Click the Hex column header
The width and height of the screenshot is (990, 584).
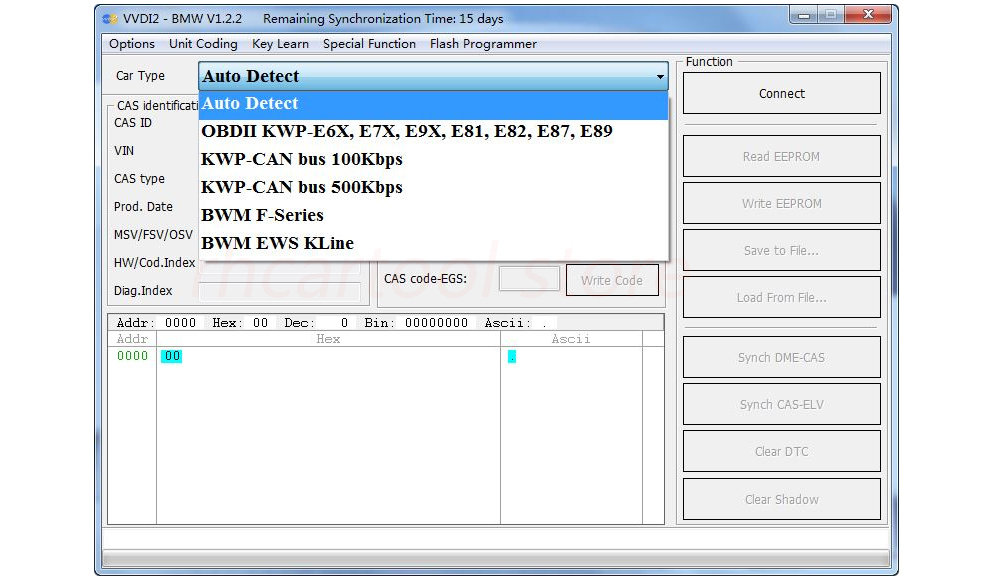point(328,339)
